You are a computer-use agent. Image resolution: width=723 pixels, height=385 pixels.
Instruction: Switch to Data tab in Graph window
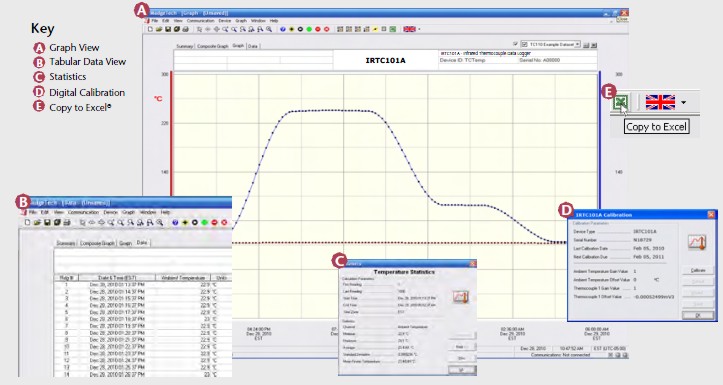coord(252,46)
